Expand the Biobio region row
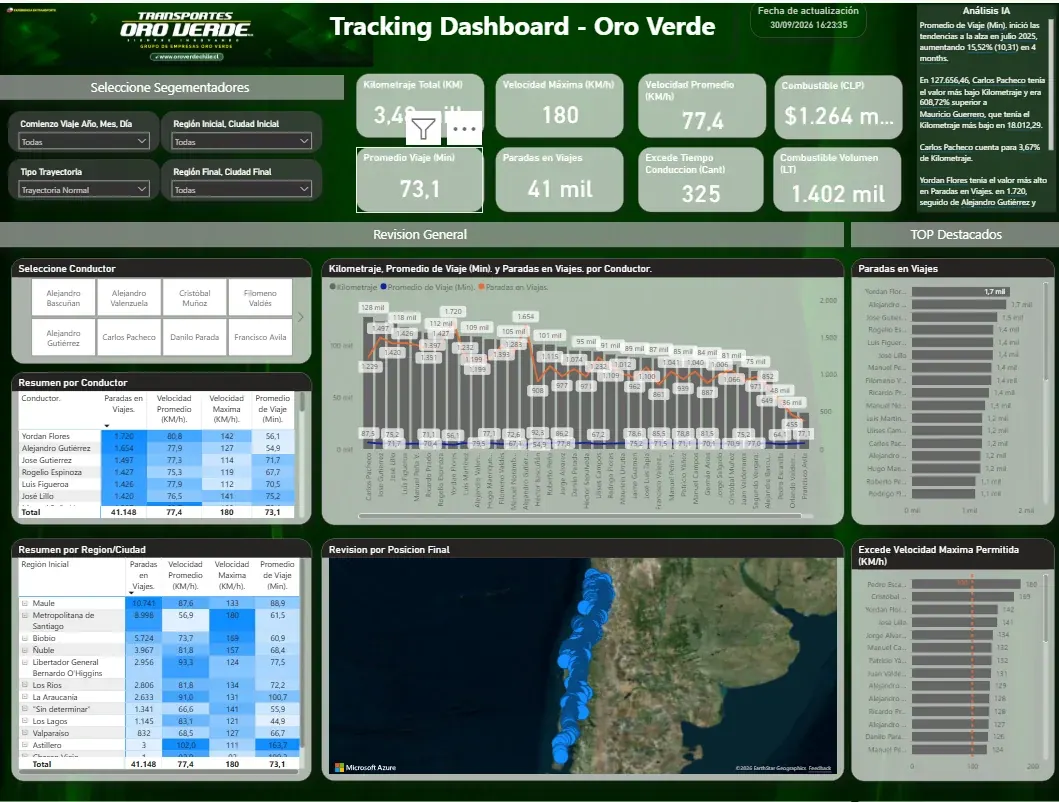The image size is (1059, 802). (x=25, y=638)
